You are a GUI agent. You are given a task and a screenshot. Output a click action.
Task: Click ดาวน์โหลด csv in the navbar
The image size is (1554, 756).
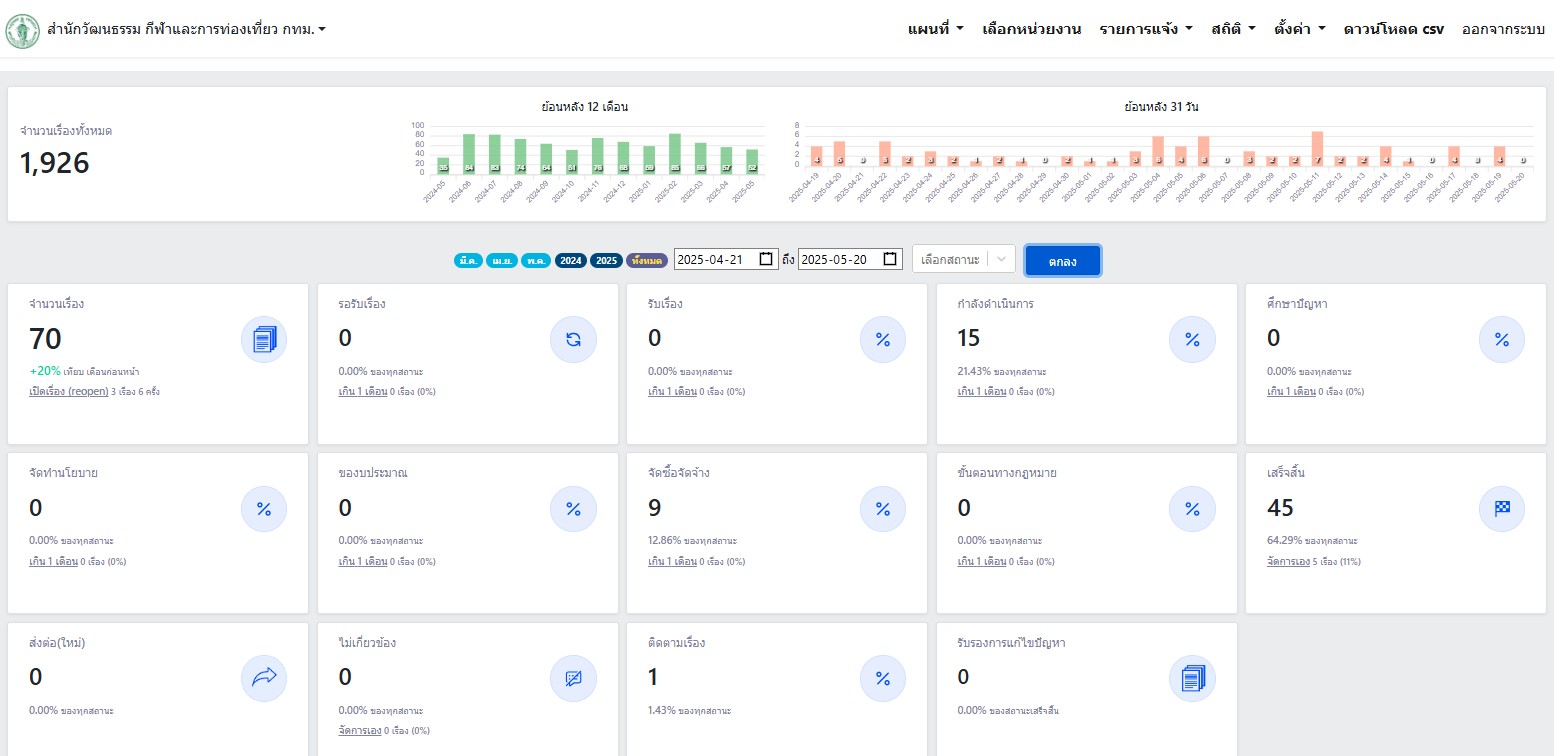click(x=1393, y=30)
